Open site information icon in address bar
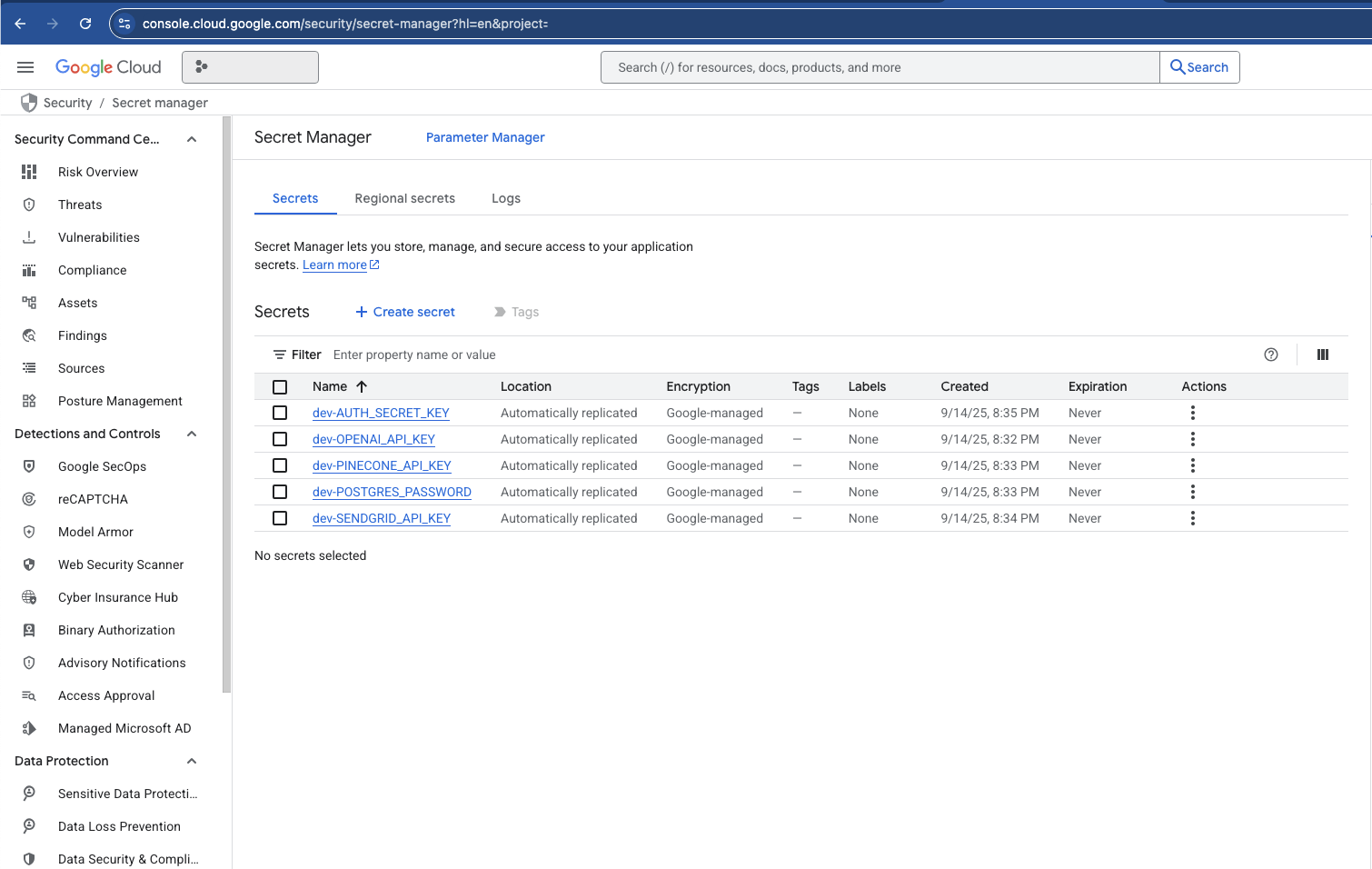This screenshot has height=869, width=1372. (x=124, y=24)
